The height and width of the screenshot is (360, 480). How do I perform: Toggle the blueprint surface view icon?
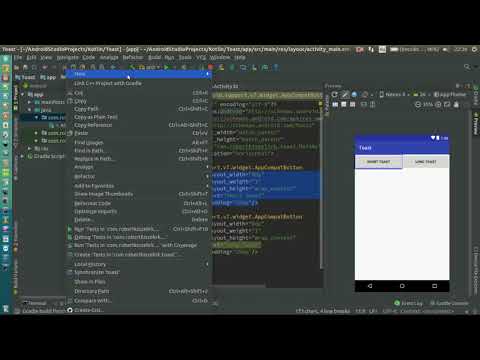click(344, 105)
